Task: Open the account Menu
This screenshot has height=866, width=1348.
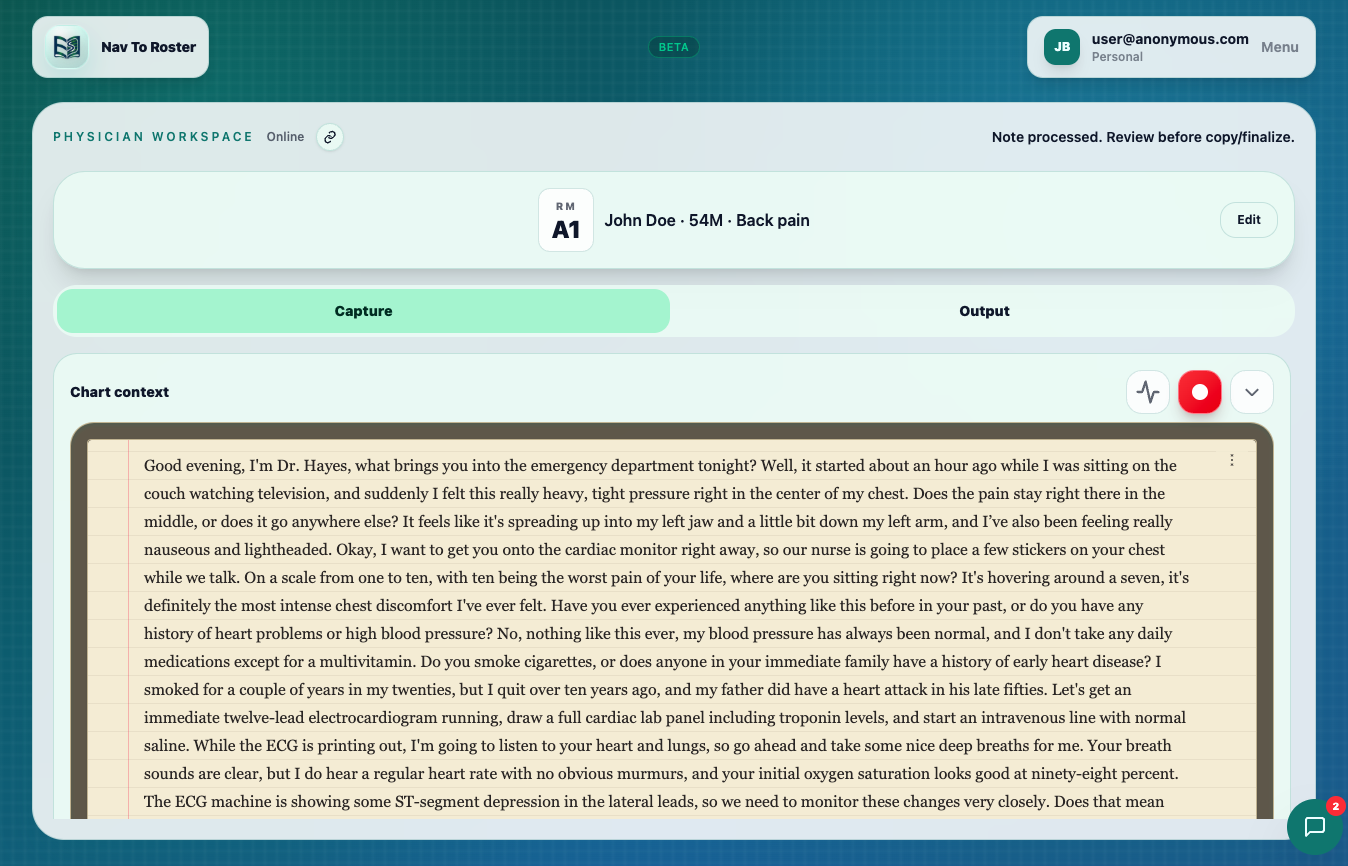Action: (x=1280, y=47)
